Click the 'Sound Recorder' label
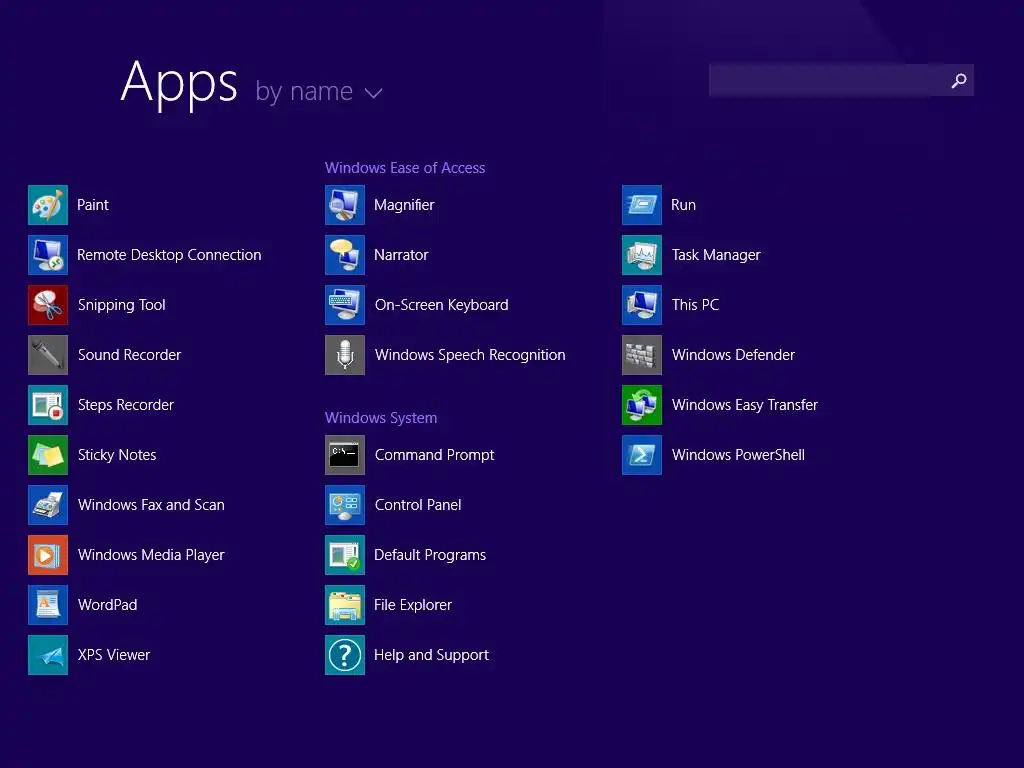Image resolution: width=1024 pixels, height=768 pixels. coord(129,355)
